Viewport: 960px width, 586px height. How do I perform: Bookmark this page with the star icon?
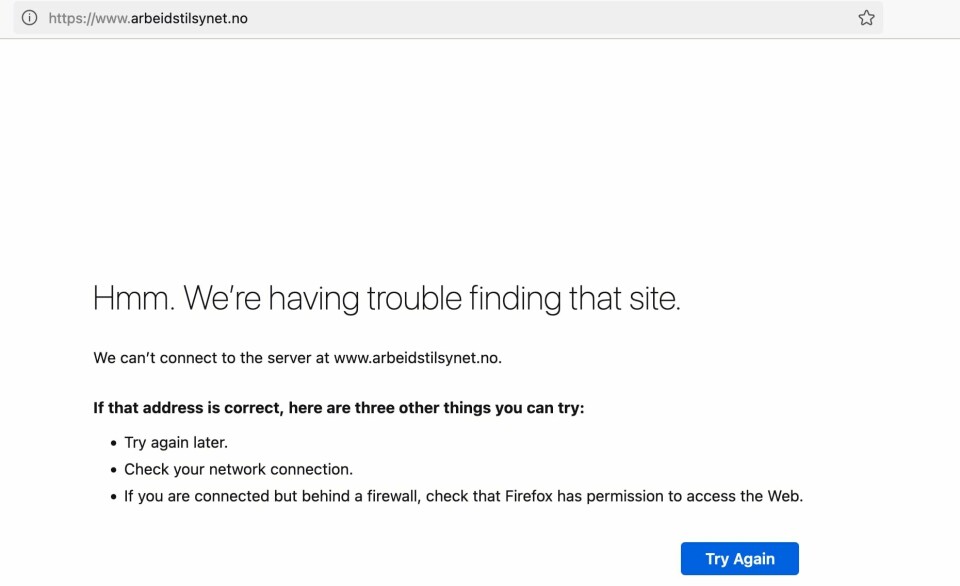click(866, 18)
